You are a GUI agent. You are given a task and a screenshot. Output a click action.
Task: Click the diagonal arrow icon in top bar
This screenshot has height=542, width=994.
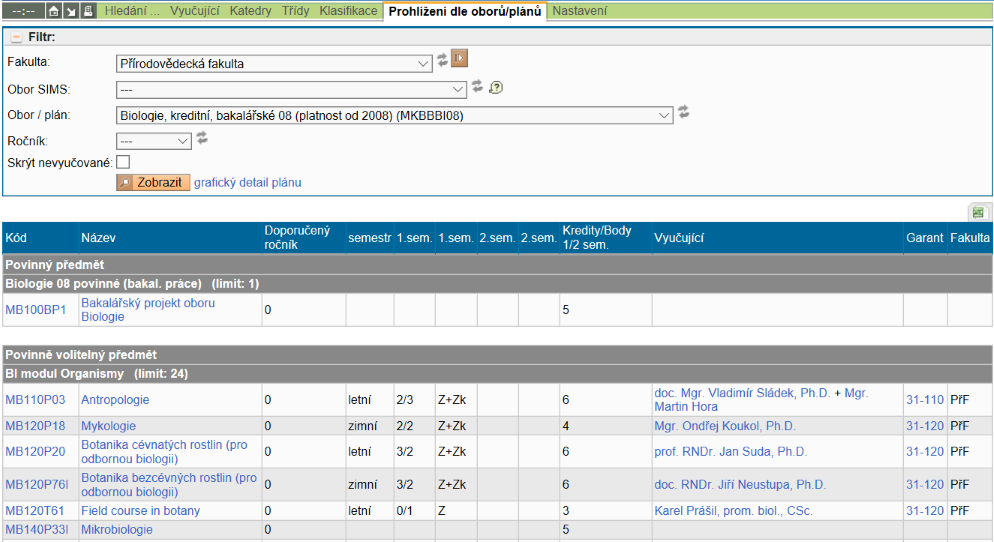tap(71, 11)
